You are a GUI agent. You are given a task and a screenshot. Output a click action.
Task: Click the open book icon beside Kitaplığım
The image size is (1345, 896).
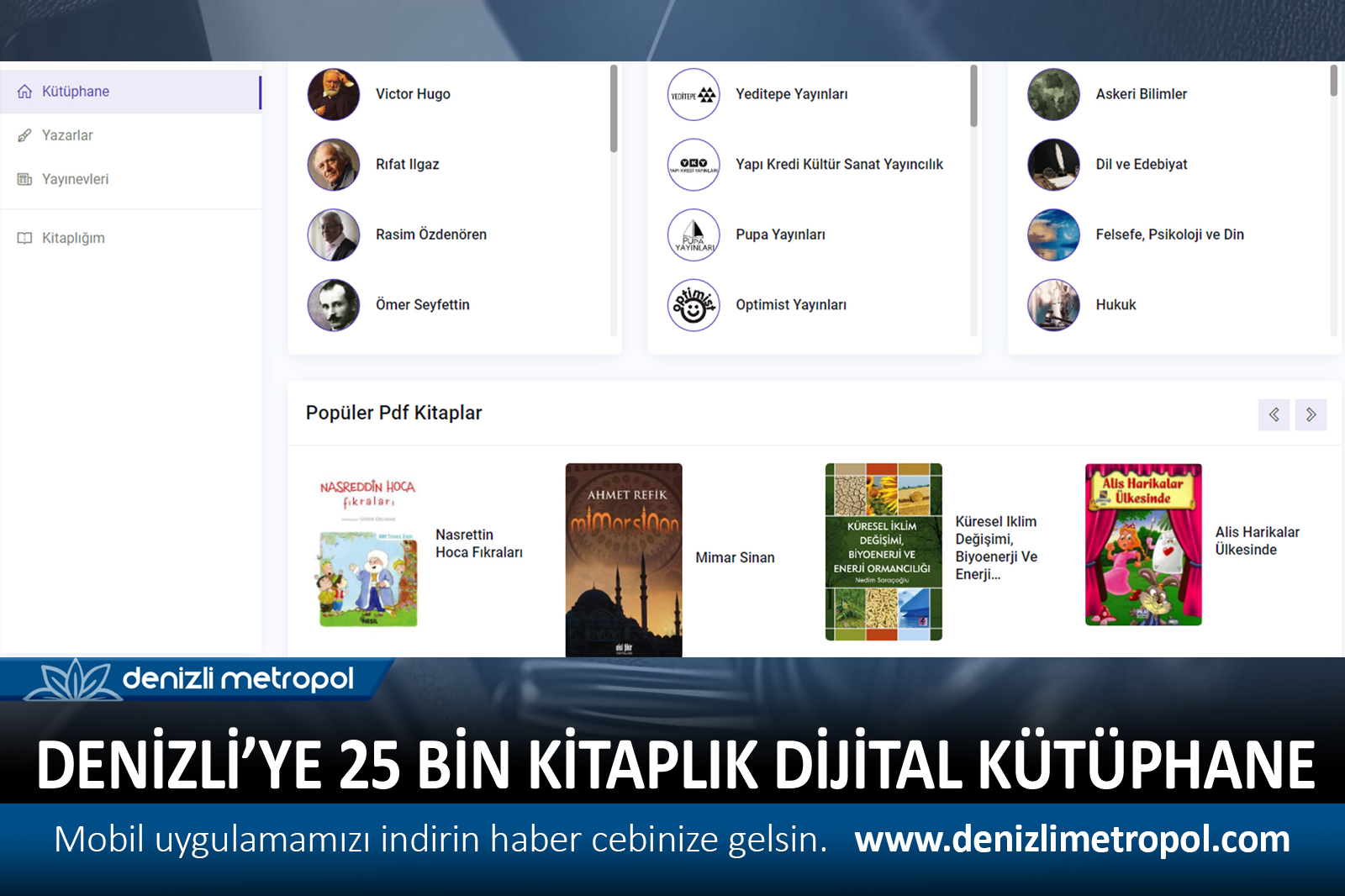(24, 238)
